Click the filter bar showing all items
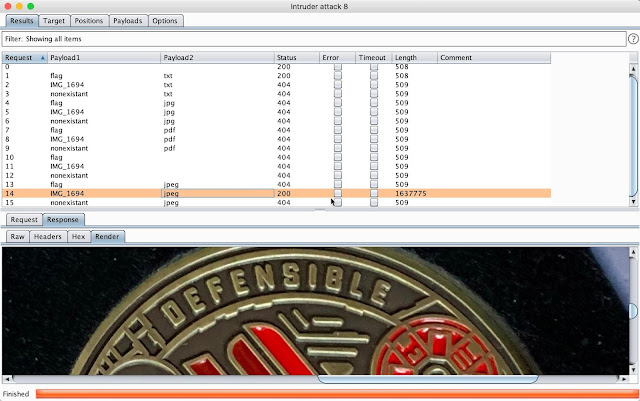 tap(314, 39)
